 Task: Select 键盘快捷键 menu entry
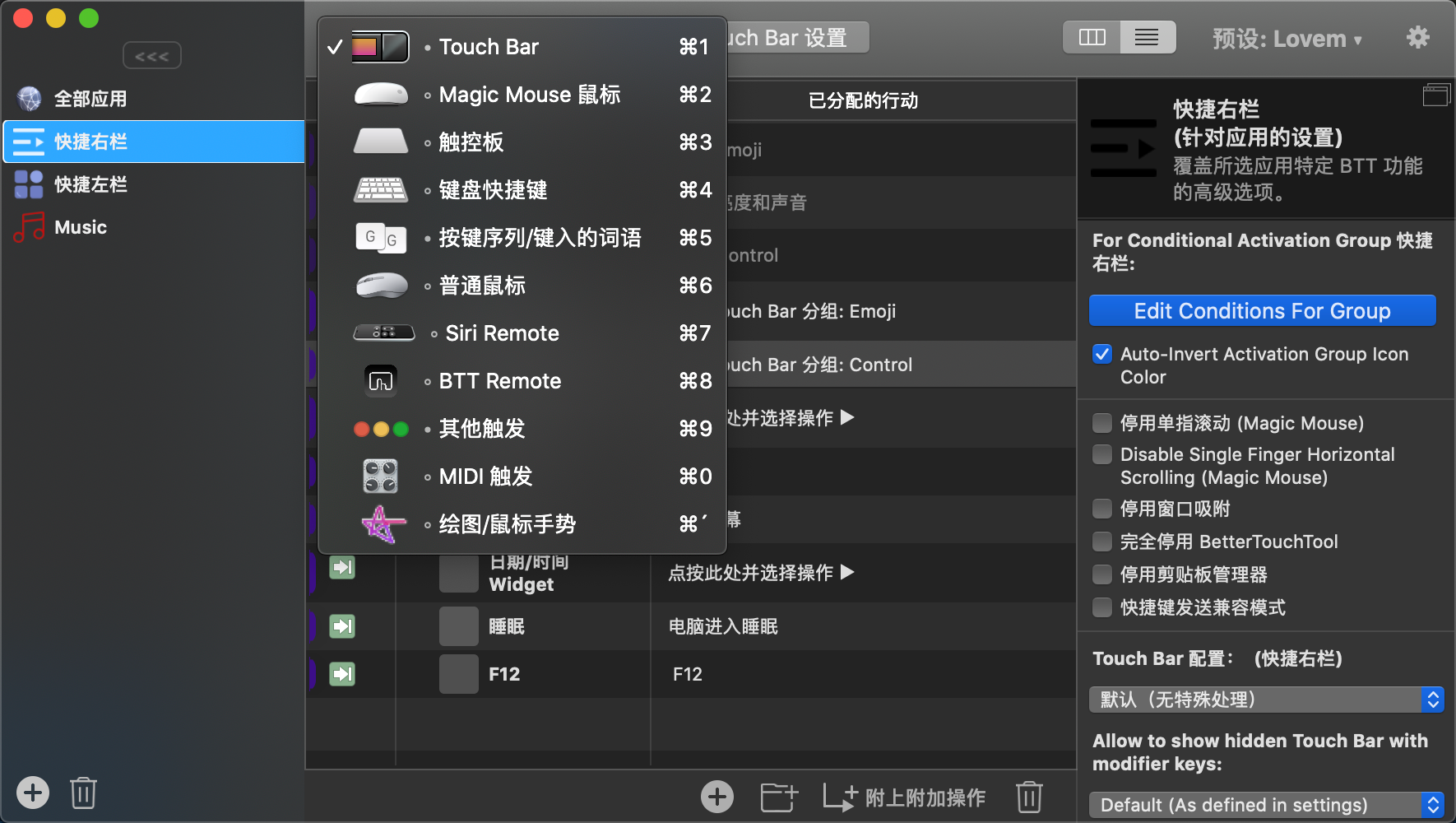[522, 190]
